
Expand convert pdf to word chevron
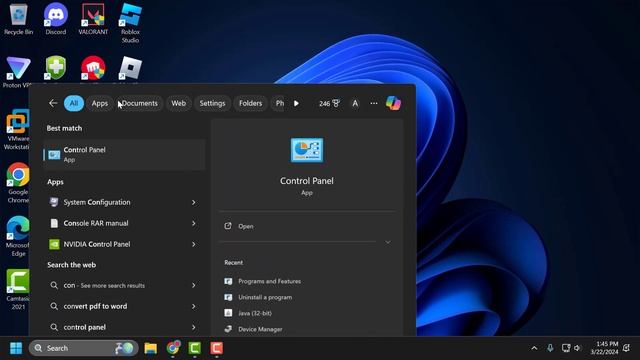(x=194, y=307)
